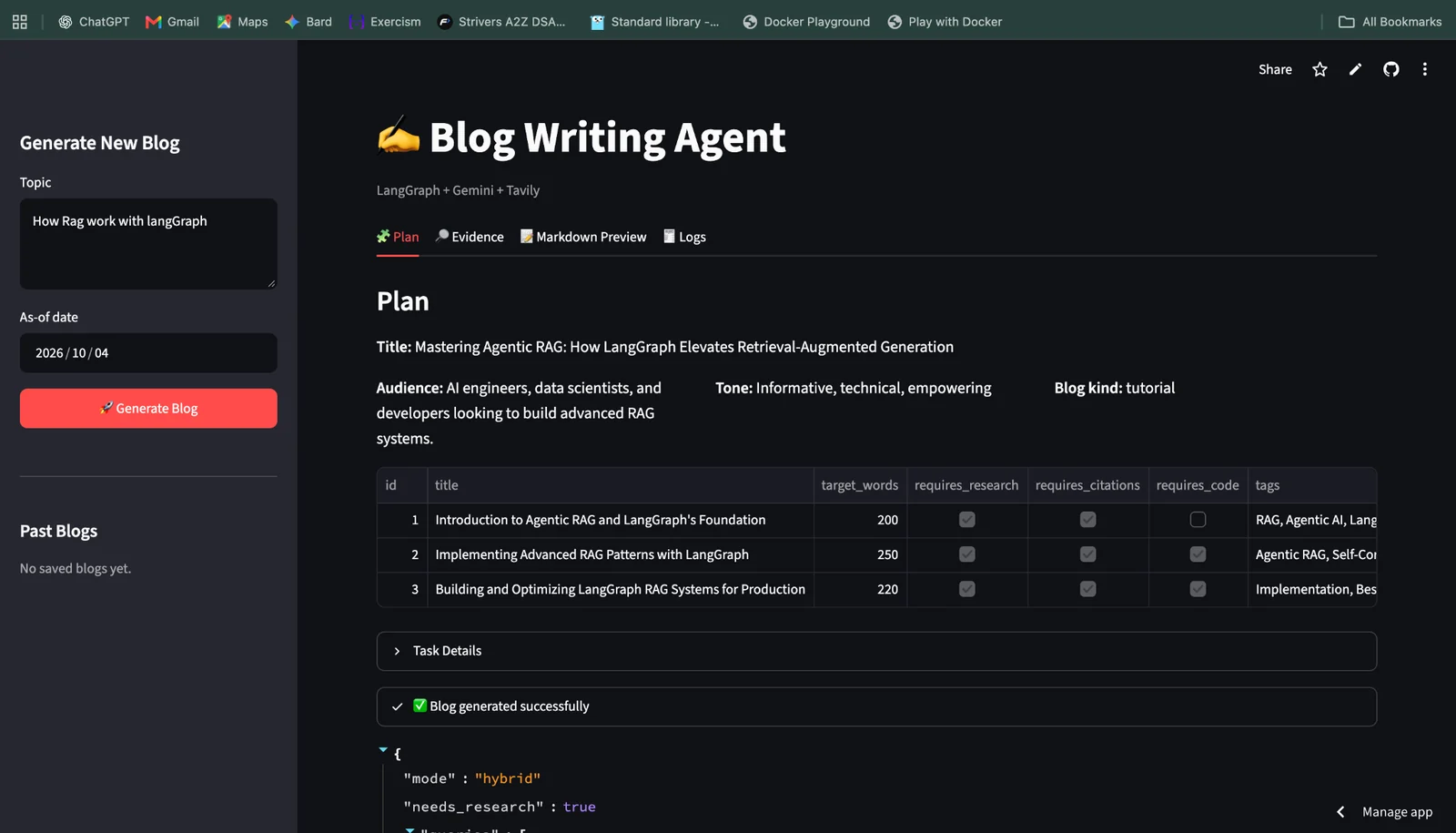Click the Generate Blog button
The image size is (1456, 833).
(148, 409)
